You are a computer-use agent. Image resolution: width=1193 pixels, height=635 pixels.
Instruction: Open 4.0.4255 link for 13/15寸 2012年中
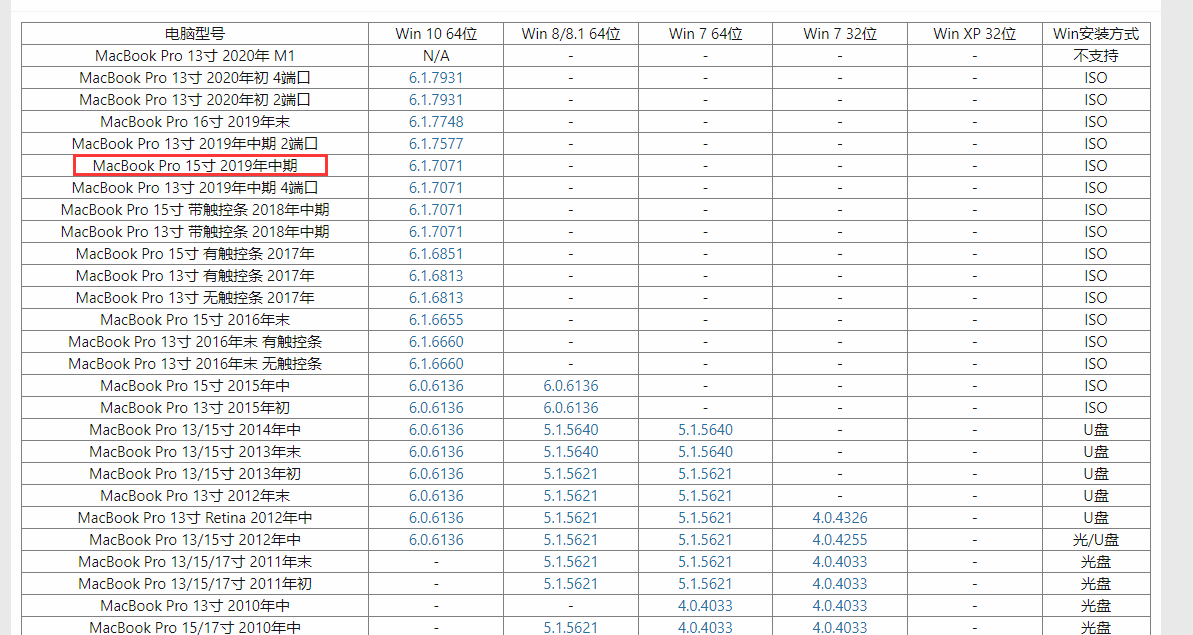pos(840,541)
